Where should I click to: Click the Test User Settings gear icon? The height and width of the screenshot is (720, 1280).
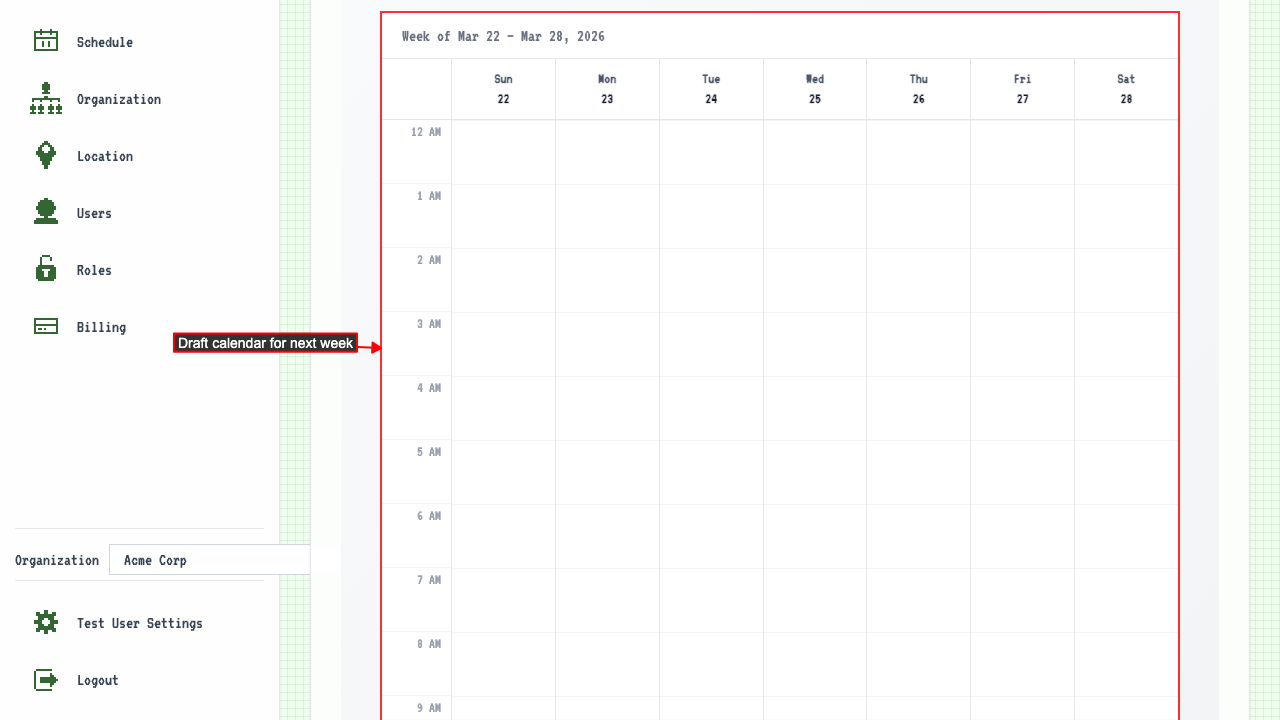coord(45,622)
